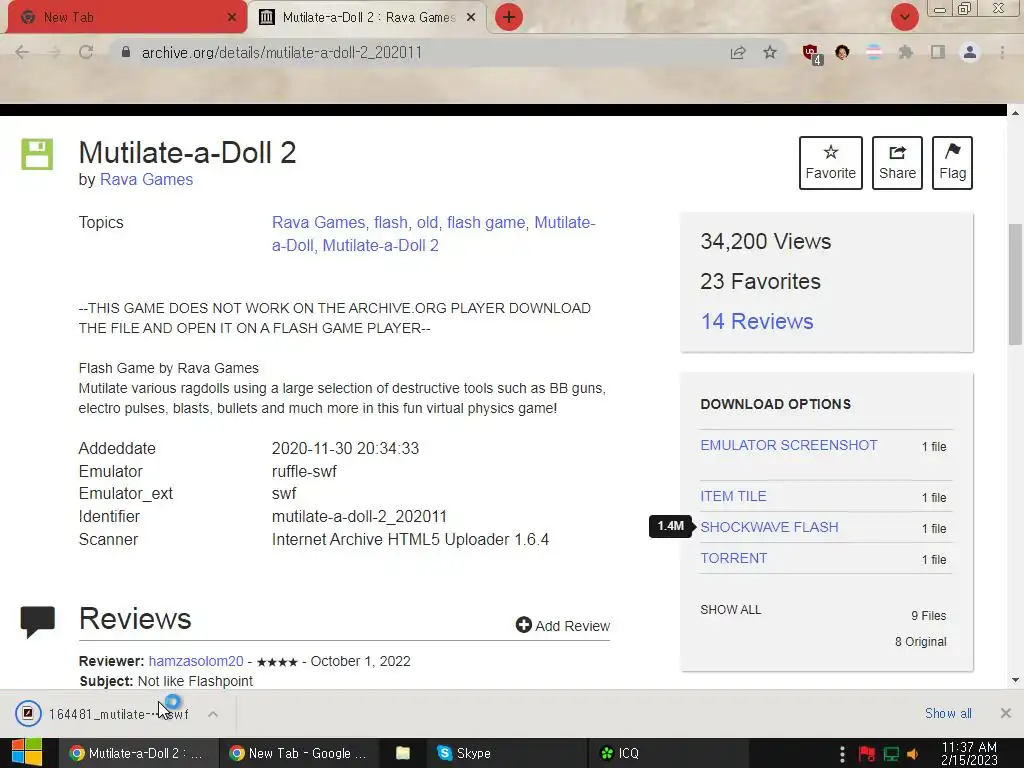Close the Mutilate-a-Doll 2 tab
Image resolution: width=1024 pixels, height=768 pixels.
point(471,17)
